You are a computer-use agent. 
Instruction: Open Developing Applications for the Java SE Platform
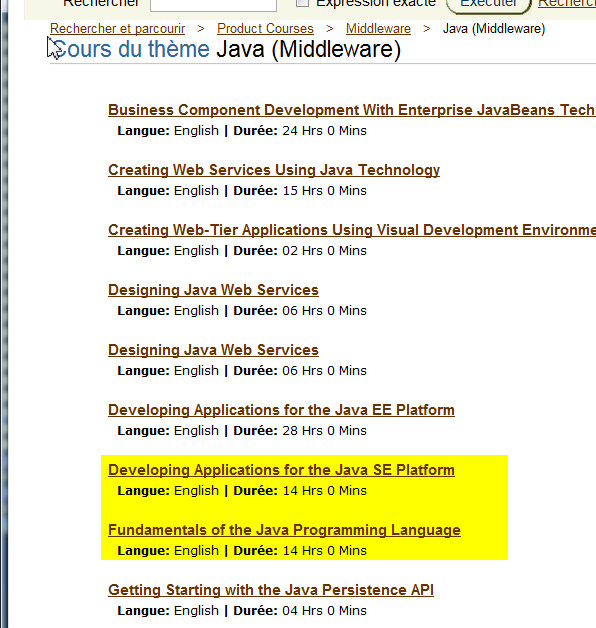point(281,471)
